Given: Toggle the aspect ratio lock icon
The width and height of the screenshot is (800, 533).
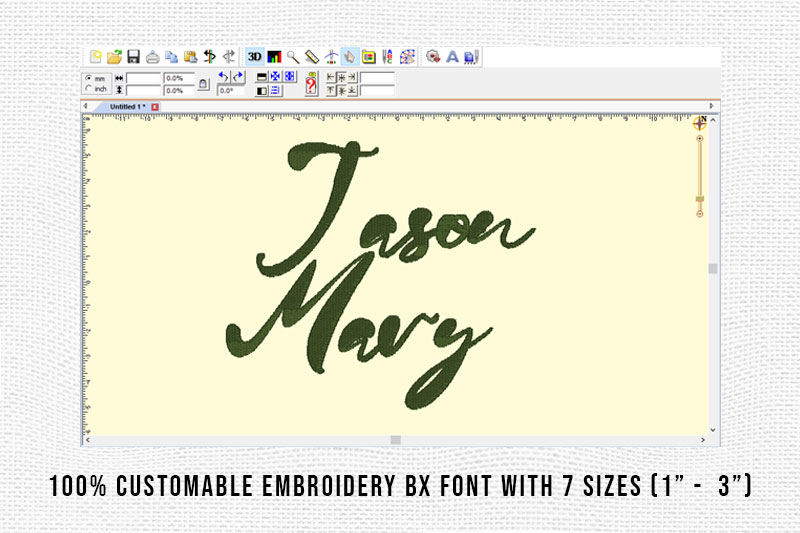Looking at the screenshot, I should coord(204,84).
